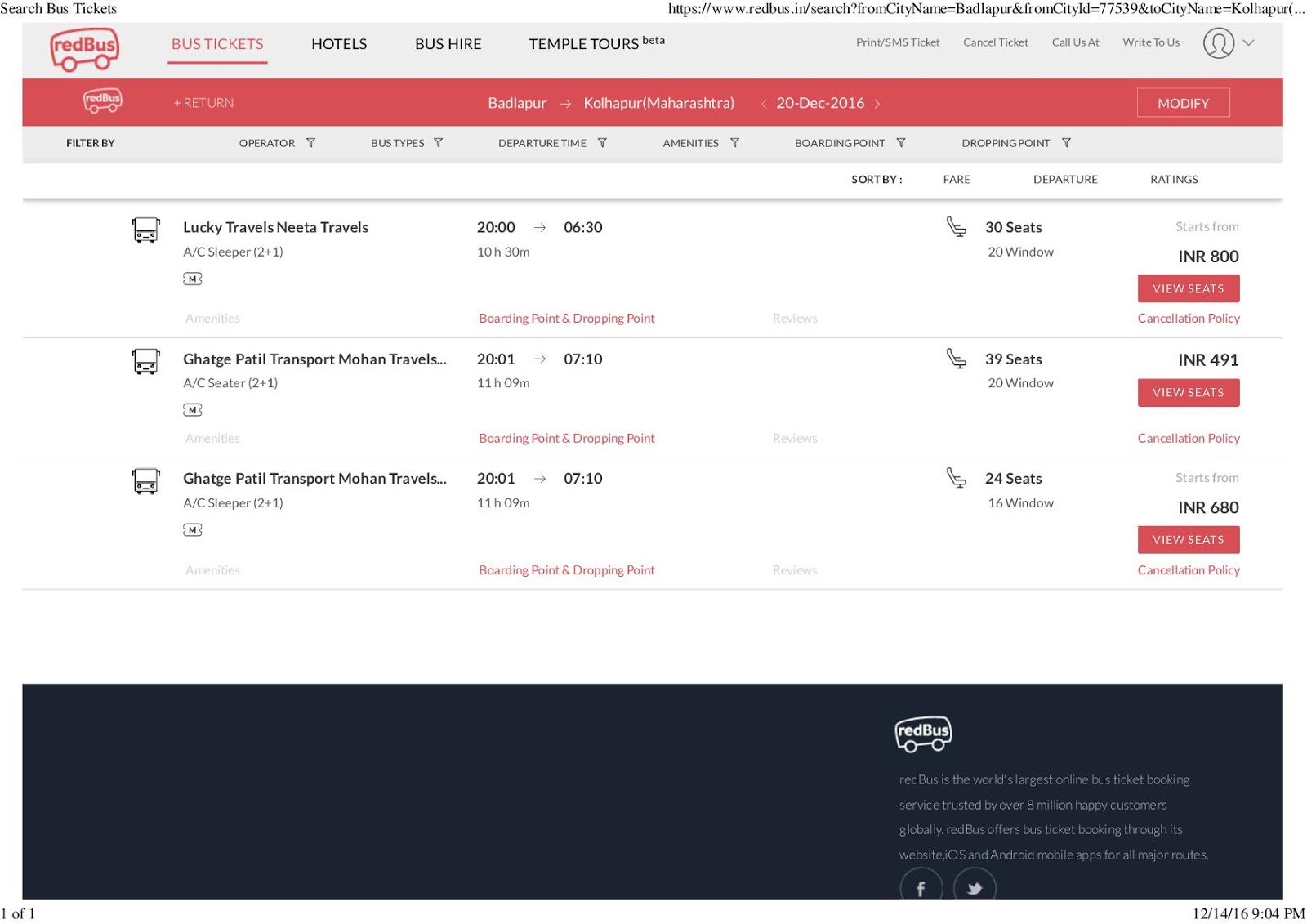Show Boarding & Dropping Point for Lucky Travels

tap(567, 319)
